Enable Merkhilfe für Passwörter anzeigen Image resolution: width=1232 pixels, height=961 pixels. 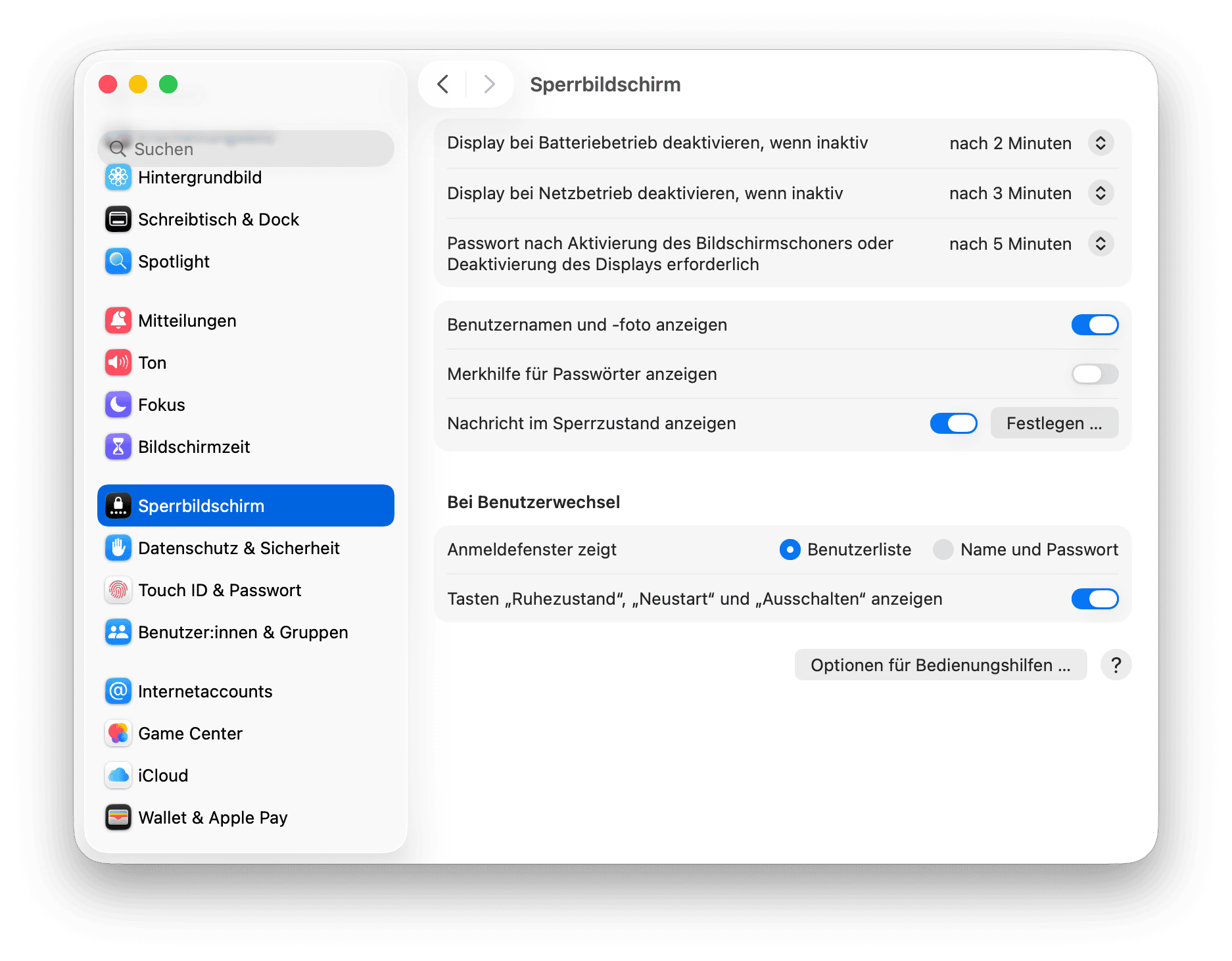click(x=1095, y=374)
